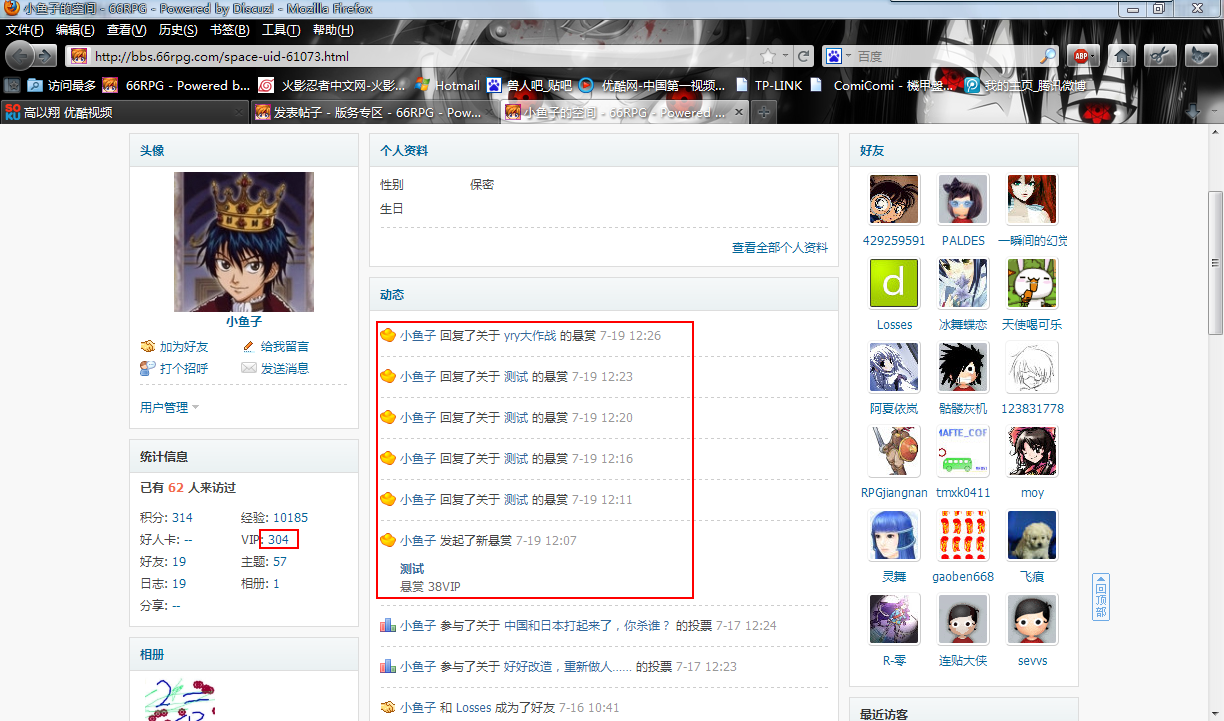Click 小鱼子's crowned avatar picture
This screenshot has height=721, width=1224.
pyautogui.click(x=244, y=242)
